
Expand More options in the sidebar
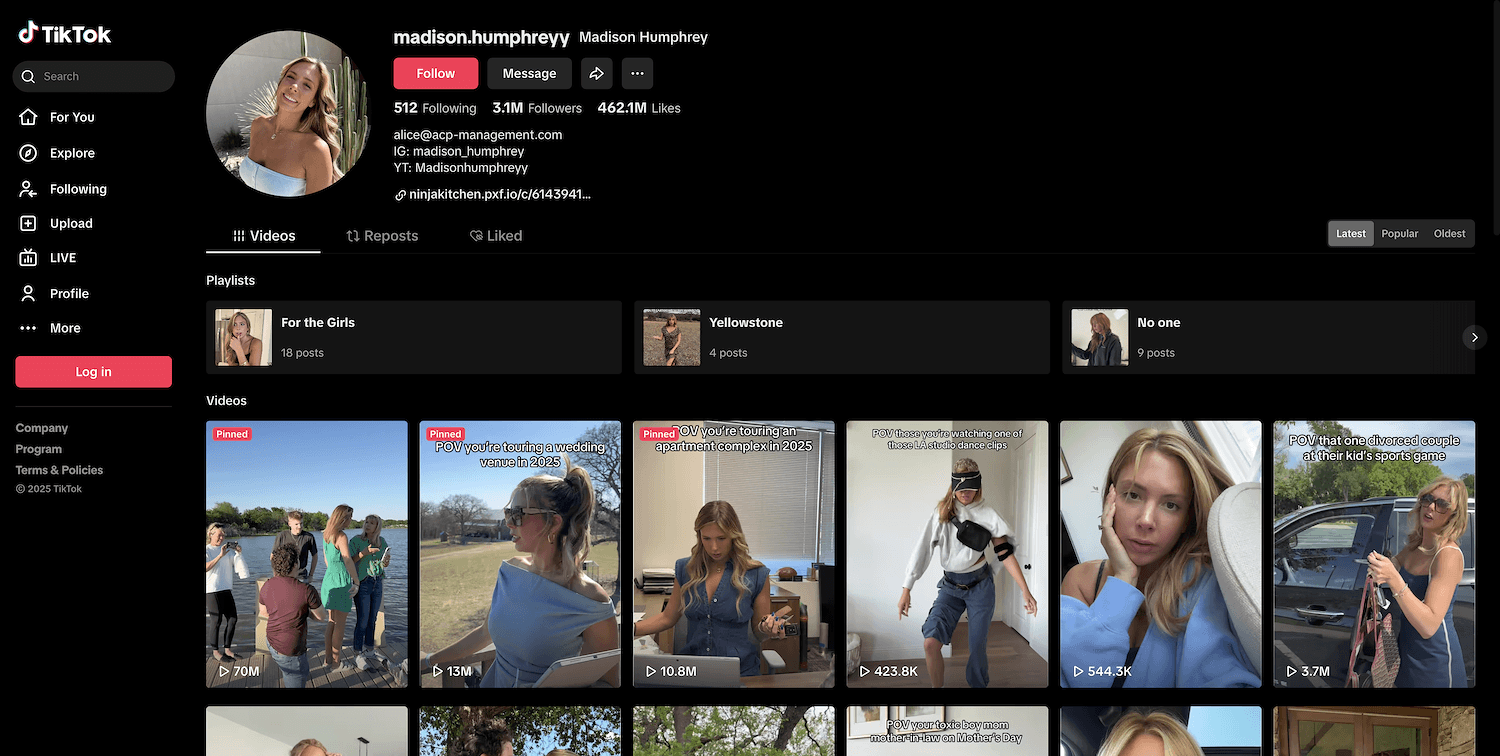point(64,328)
